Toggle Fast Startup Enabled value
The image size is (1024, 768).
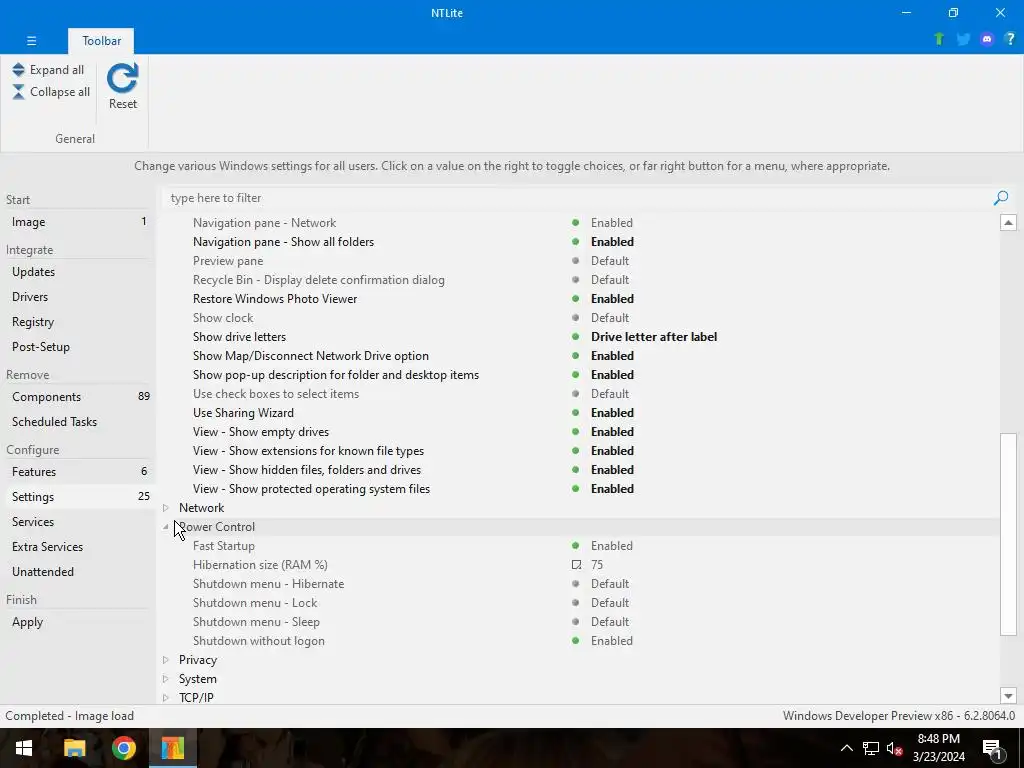tap(612, 546)
